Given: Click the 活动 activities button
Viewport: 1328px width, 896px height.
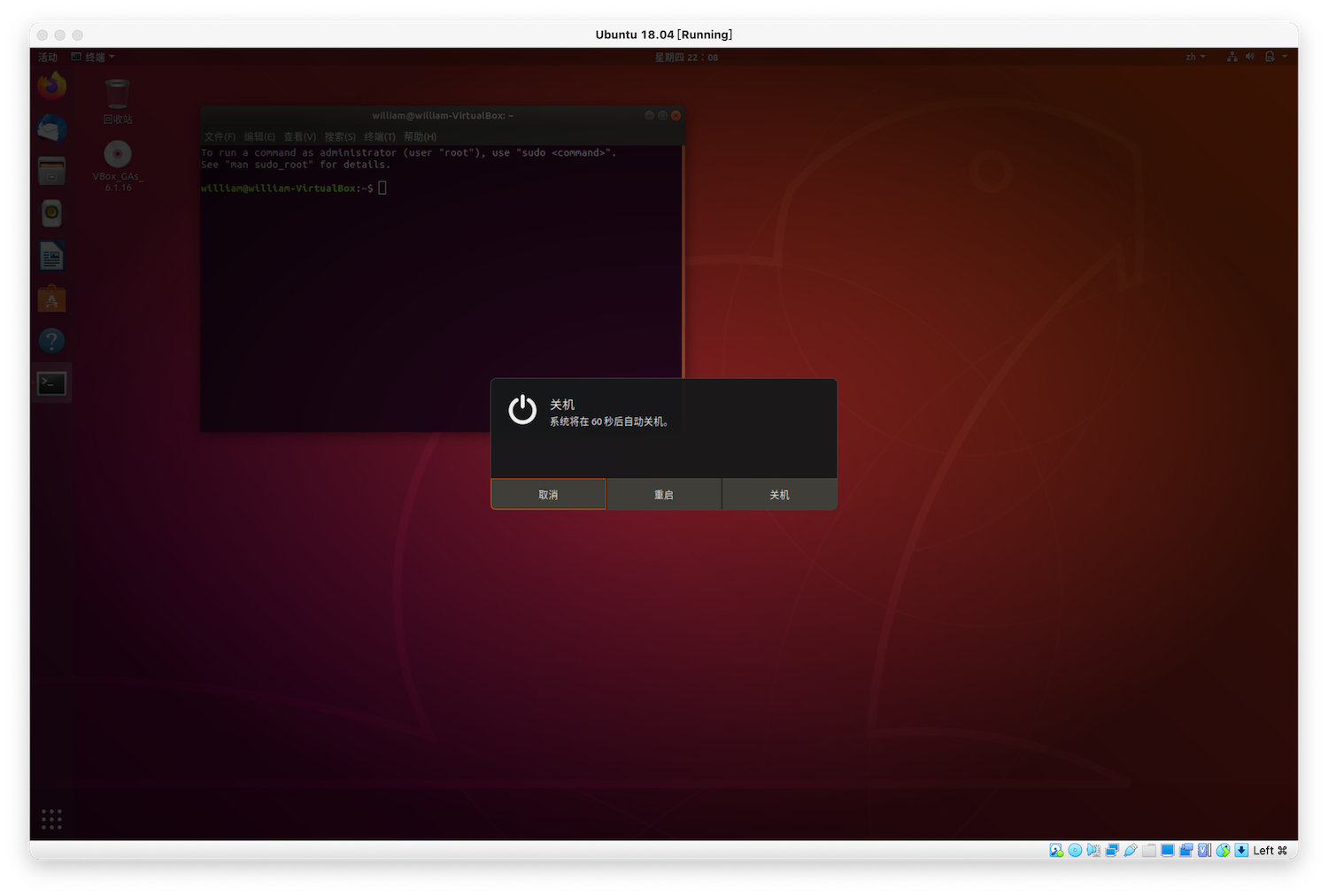Looking at the screenshot, I should [x=48, y=57].
